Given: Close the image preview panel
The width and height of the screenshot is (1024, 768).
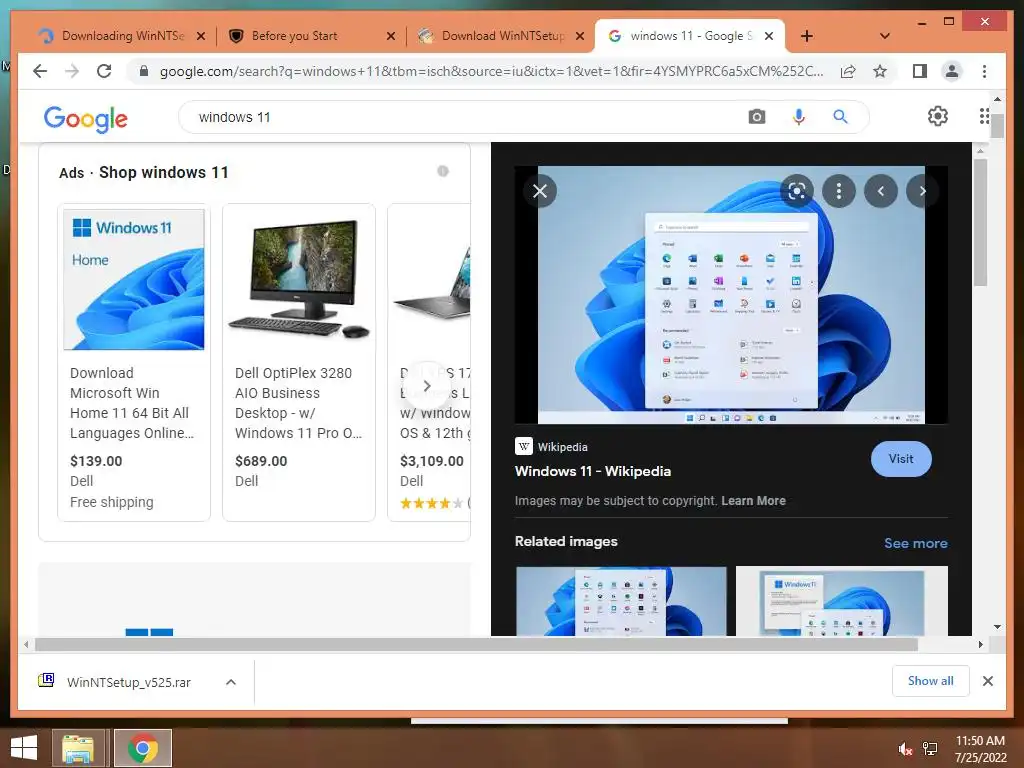Looking at the screenshot, I should click(x=540, y=191).
